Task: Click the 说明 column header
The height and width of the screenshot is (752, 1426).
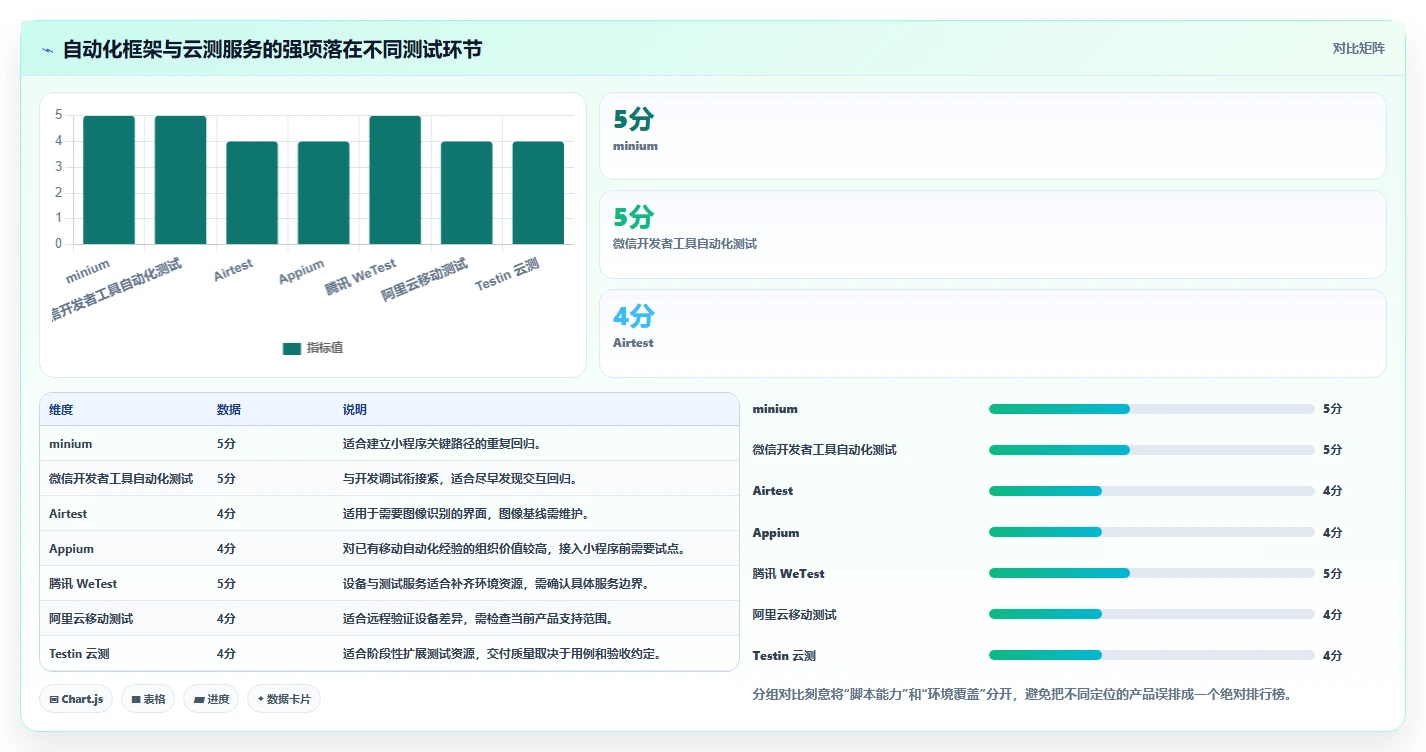Action: (355, 410)
